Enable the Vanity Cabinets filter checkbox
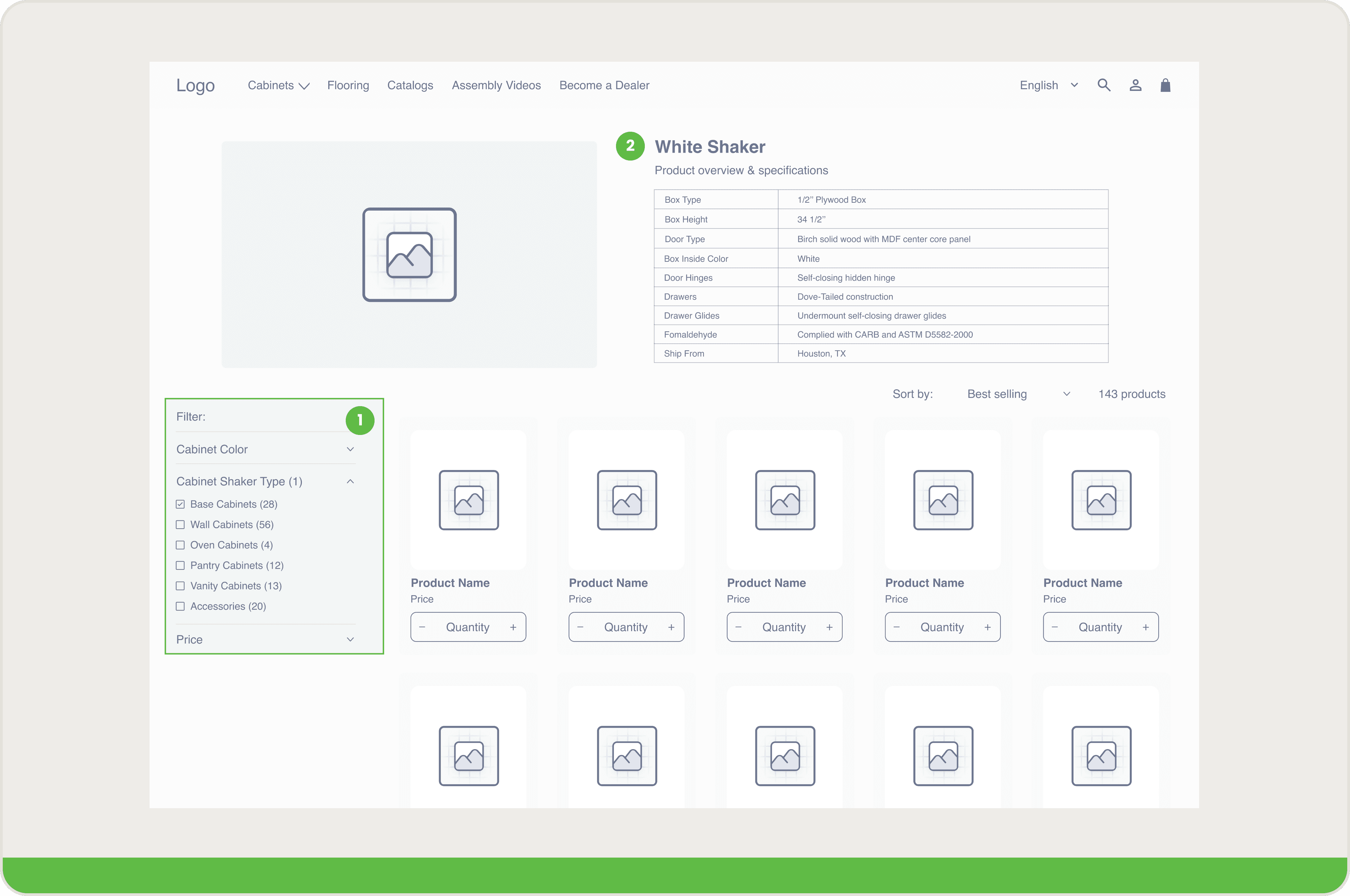This screenshot has height=896, width=1350. 180,586
